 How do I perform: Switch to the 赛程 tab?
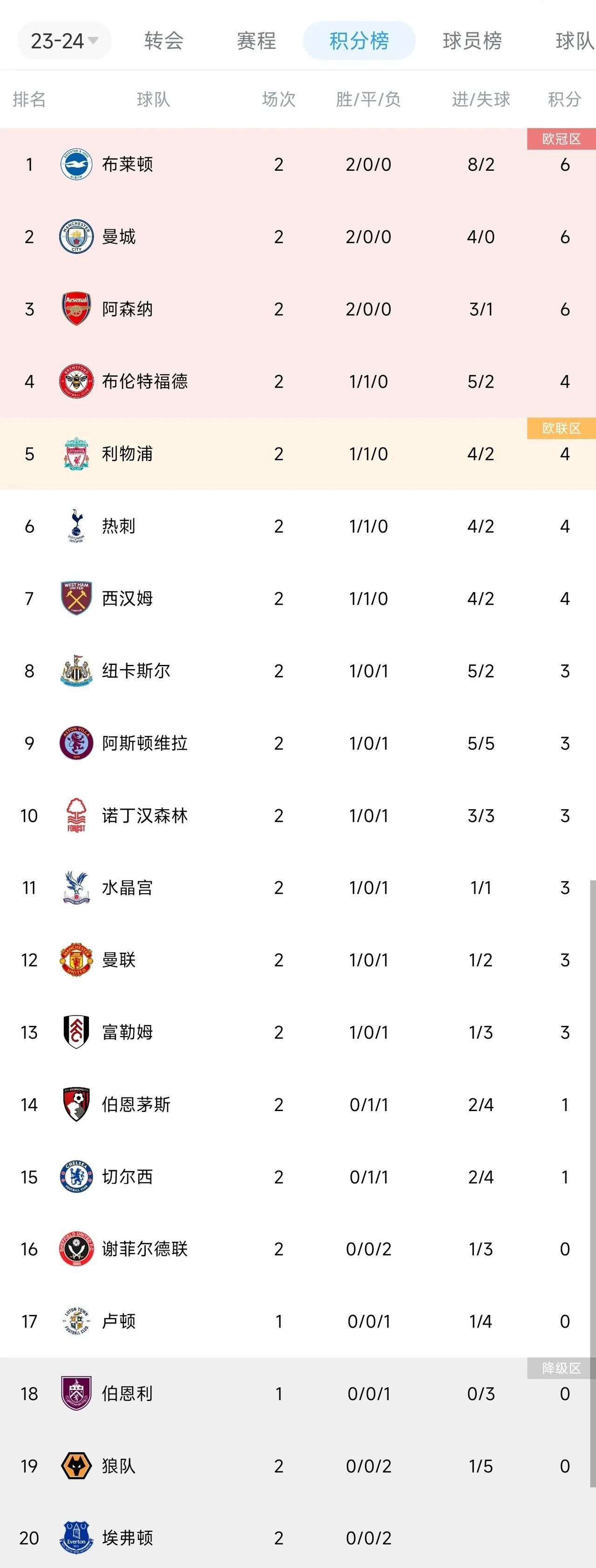coord(257,41)
